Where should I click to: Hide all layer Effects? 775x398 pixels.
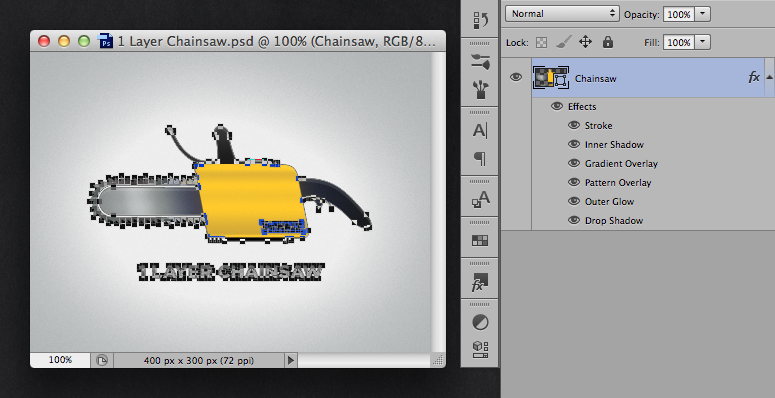[x=557, y=106]
